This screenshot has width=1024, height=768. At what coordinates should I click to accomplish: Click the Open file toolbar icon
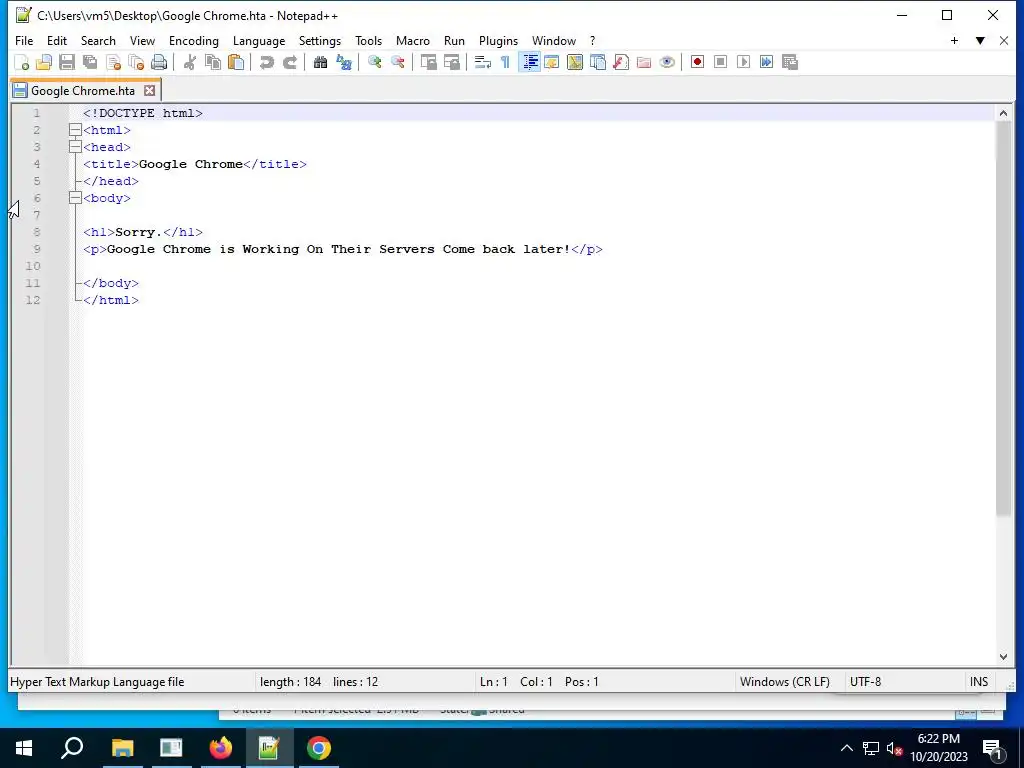pyautogui.click(x=44, y=62)
